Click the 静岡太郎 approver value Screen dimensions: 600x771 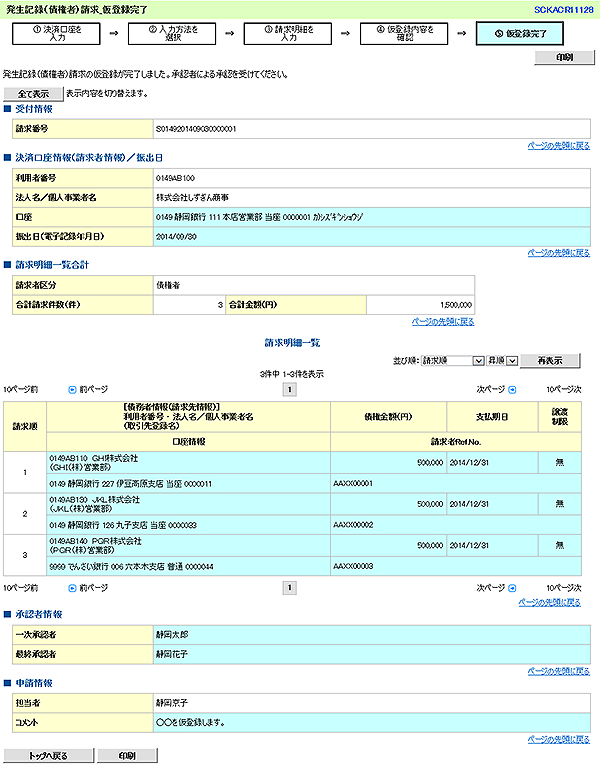pyautogui.click(x=172, y=635)
